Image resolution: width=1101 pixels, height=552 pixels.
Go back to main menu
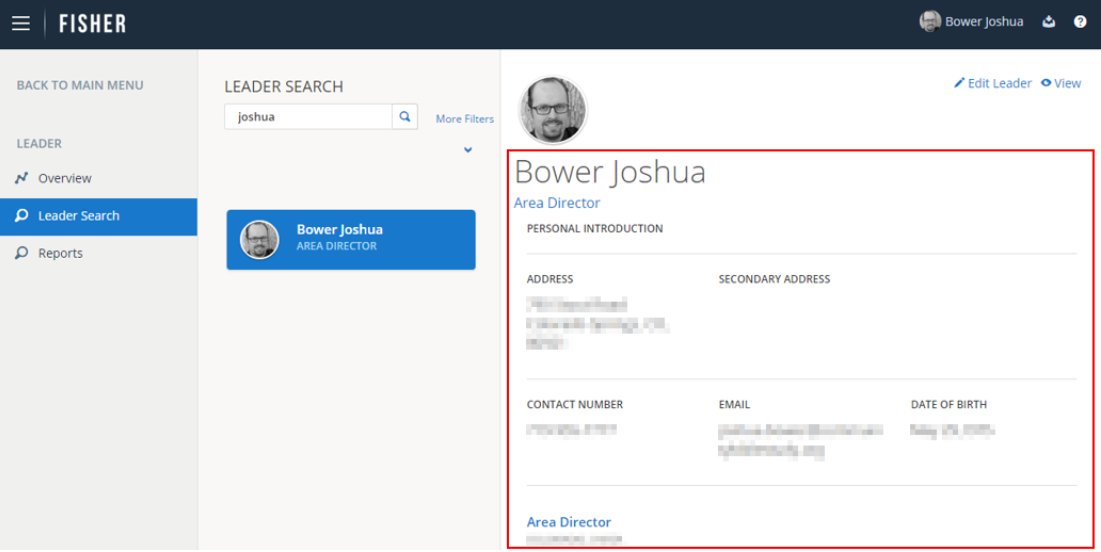point(80,85)
